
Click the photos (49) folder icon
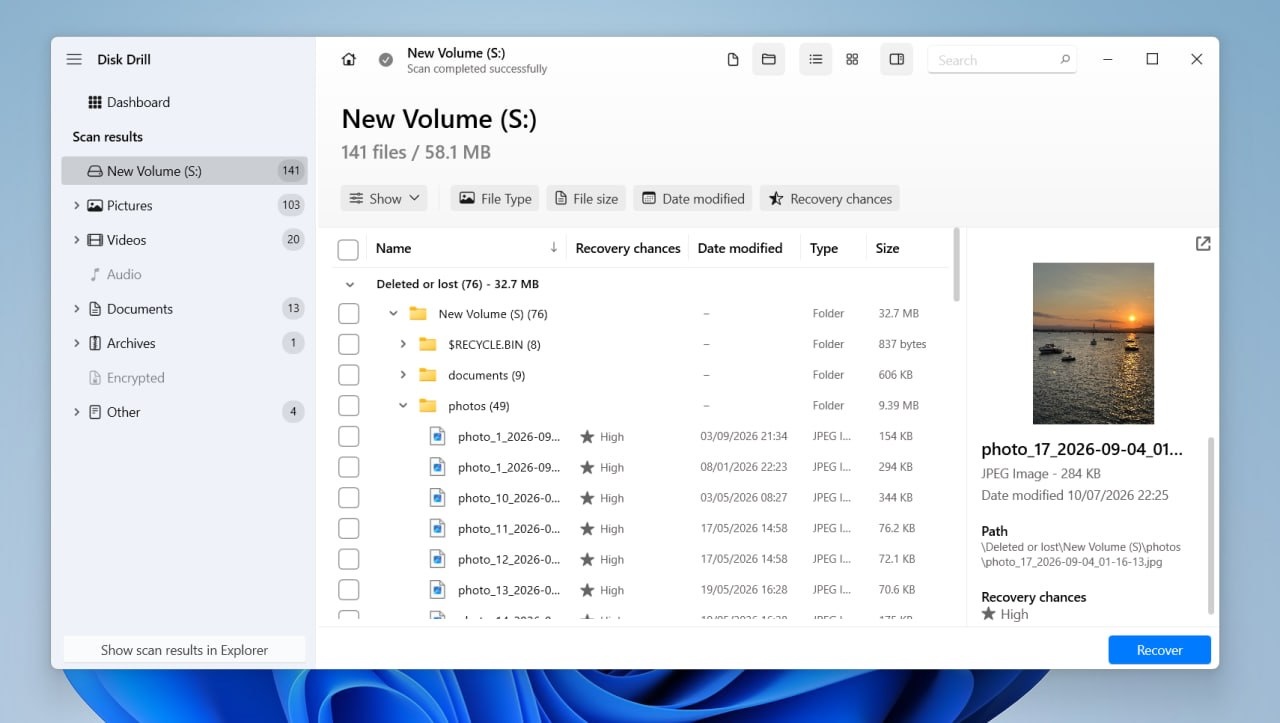point(428,406)
